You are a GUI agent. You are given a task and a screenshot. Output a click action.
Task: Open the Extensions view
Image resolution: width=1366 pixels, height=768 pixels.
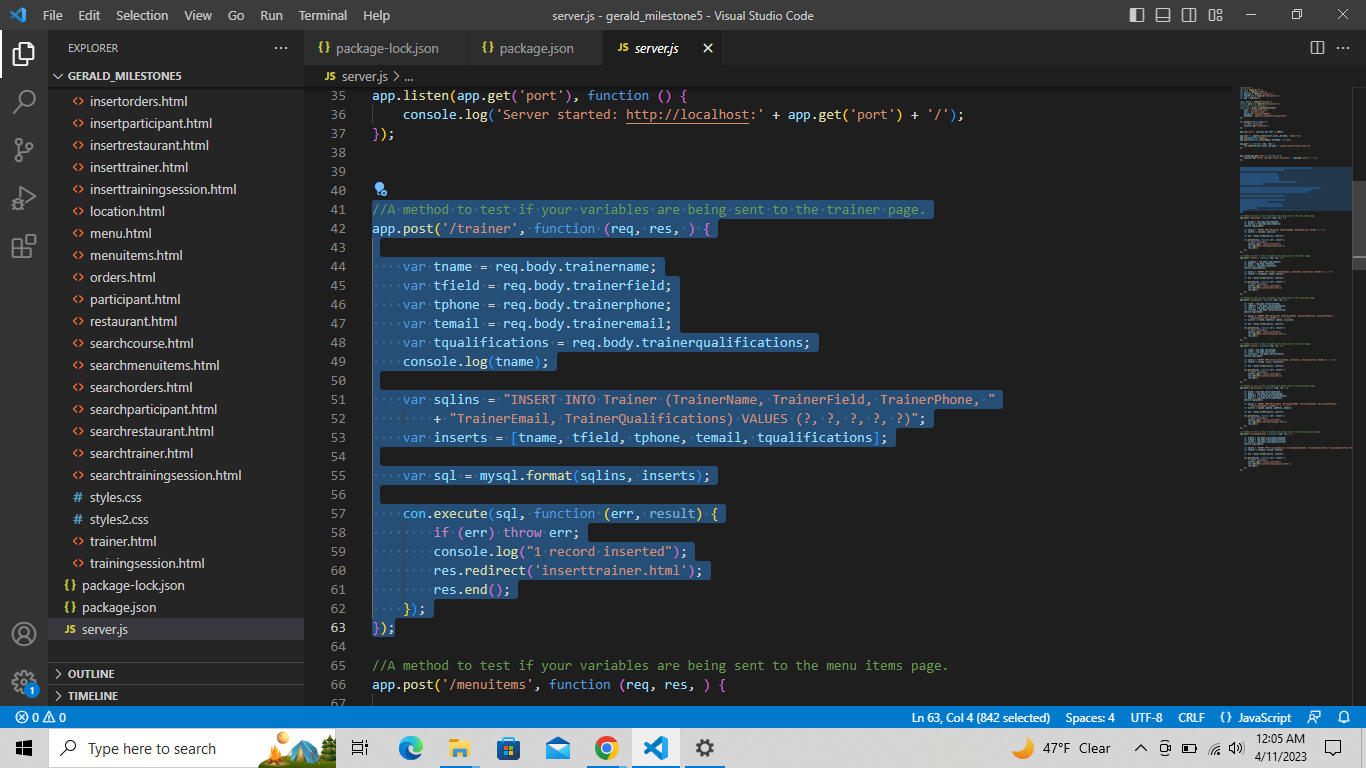pos(24,247)
